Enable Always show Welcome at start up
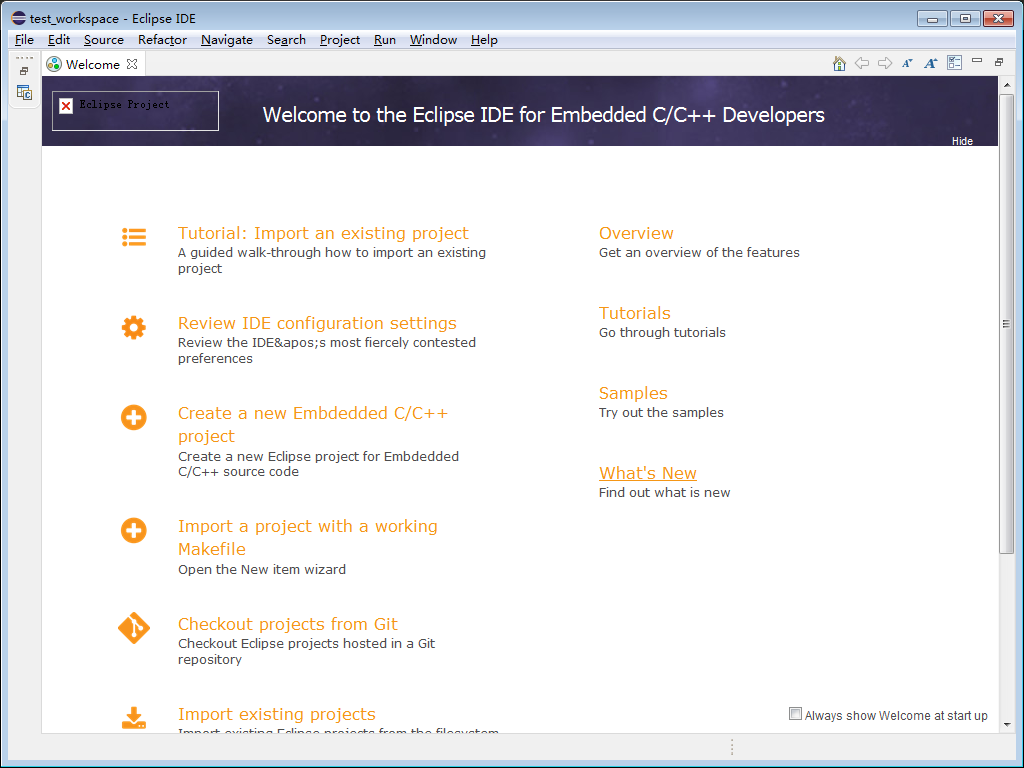The height and width of the screenshot is (768, 1024). pos(795,714)
